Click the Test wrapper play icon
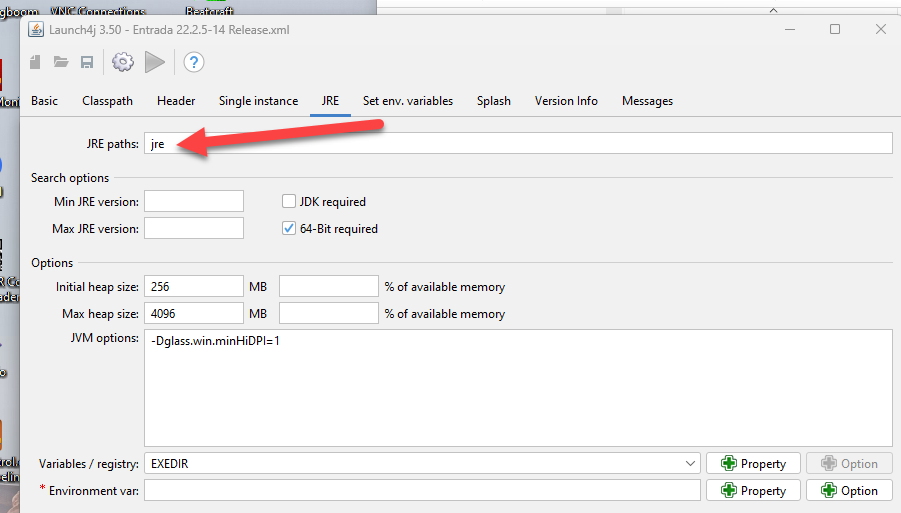The image size is (901, 513). (x=154, y=63)
